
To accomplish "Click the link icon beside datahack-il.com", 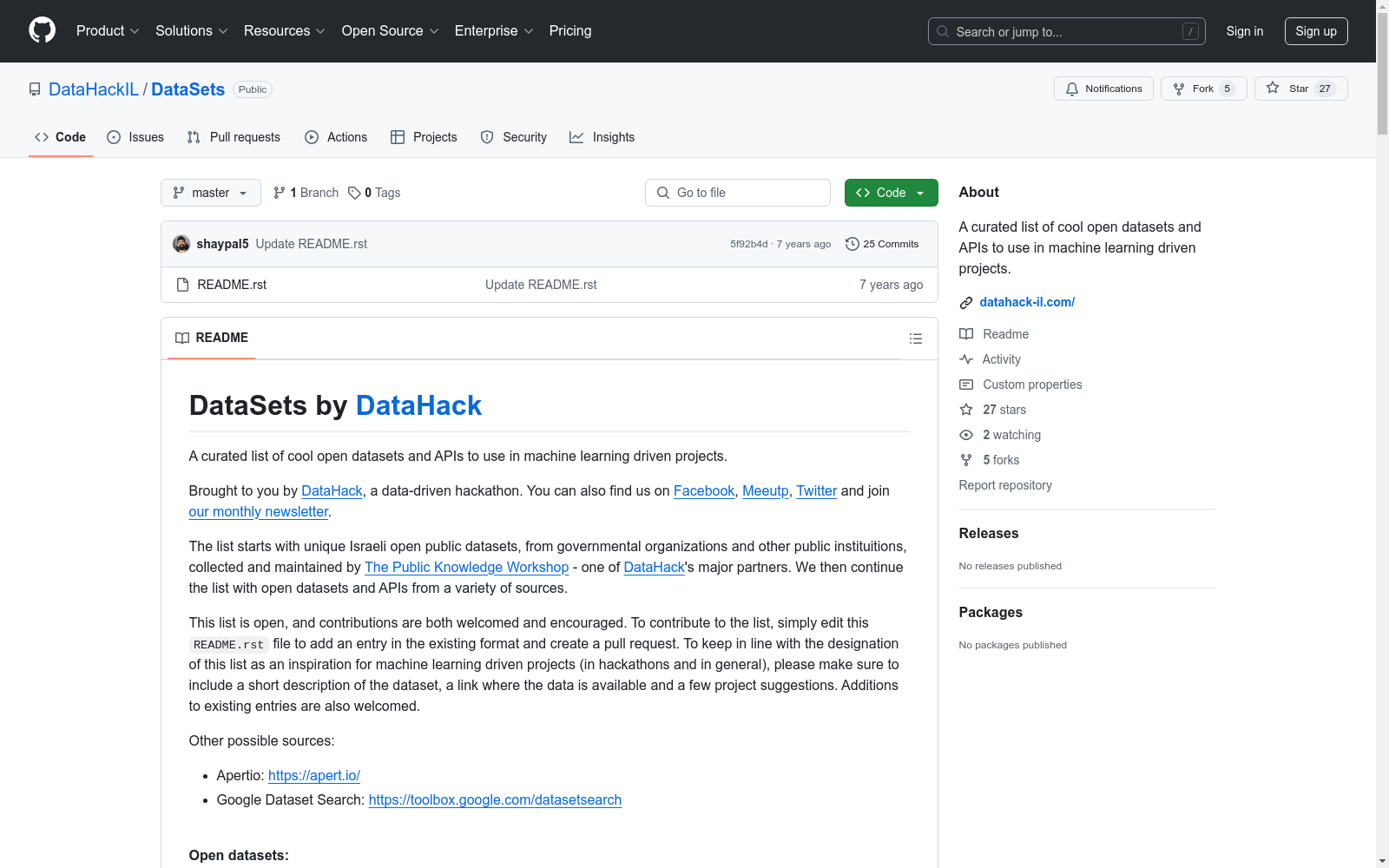I will pos(966,303).
